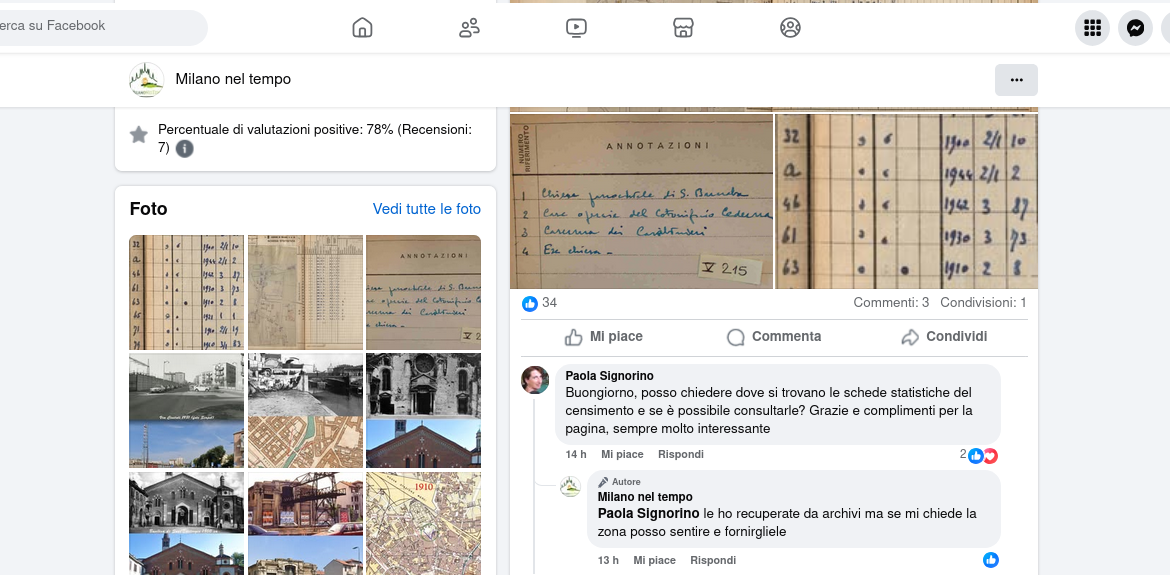
Task: Expand the post's 34 reactions list
Action: tap(540, 303)
